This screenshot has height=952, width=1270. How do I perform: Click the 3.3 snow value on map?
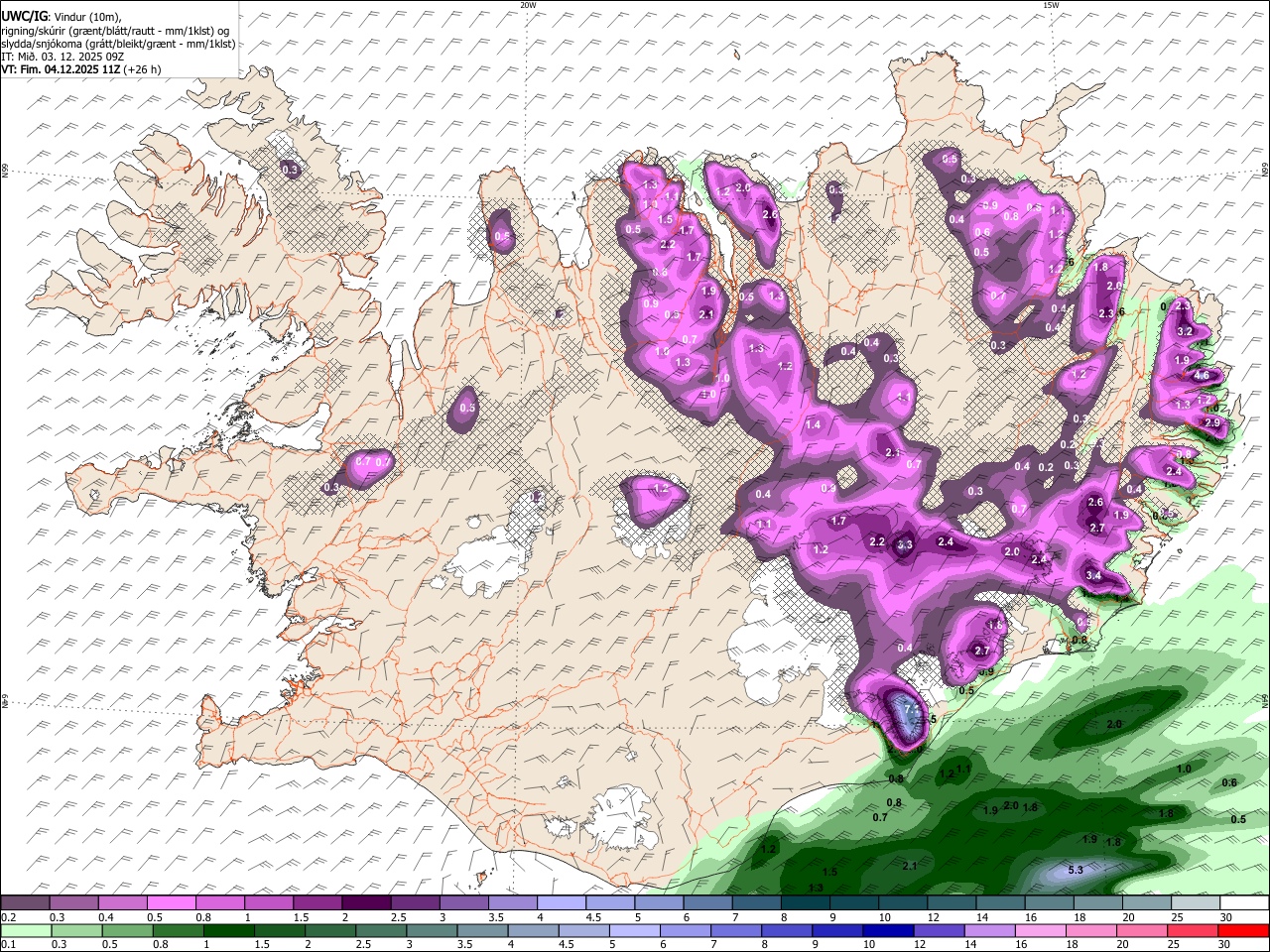pos(904,545)
